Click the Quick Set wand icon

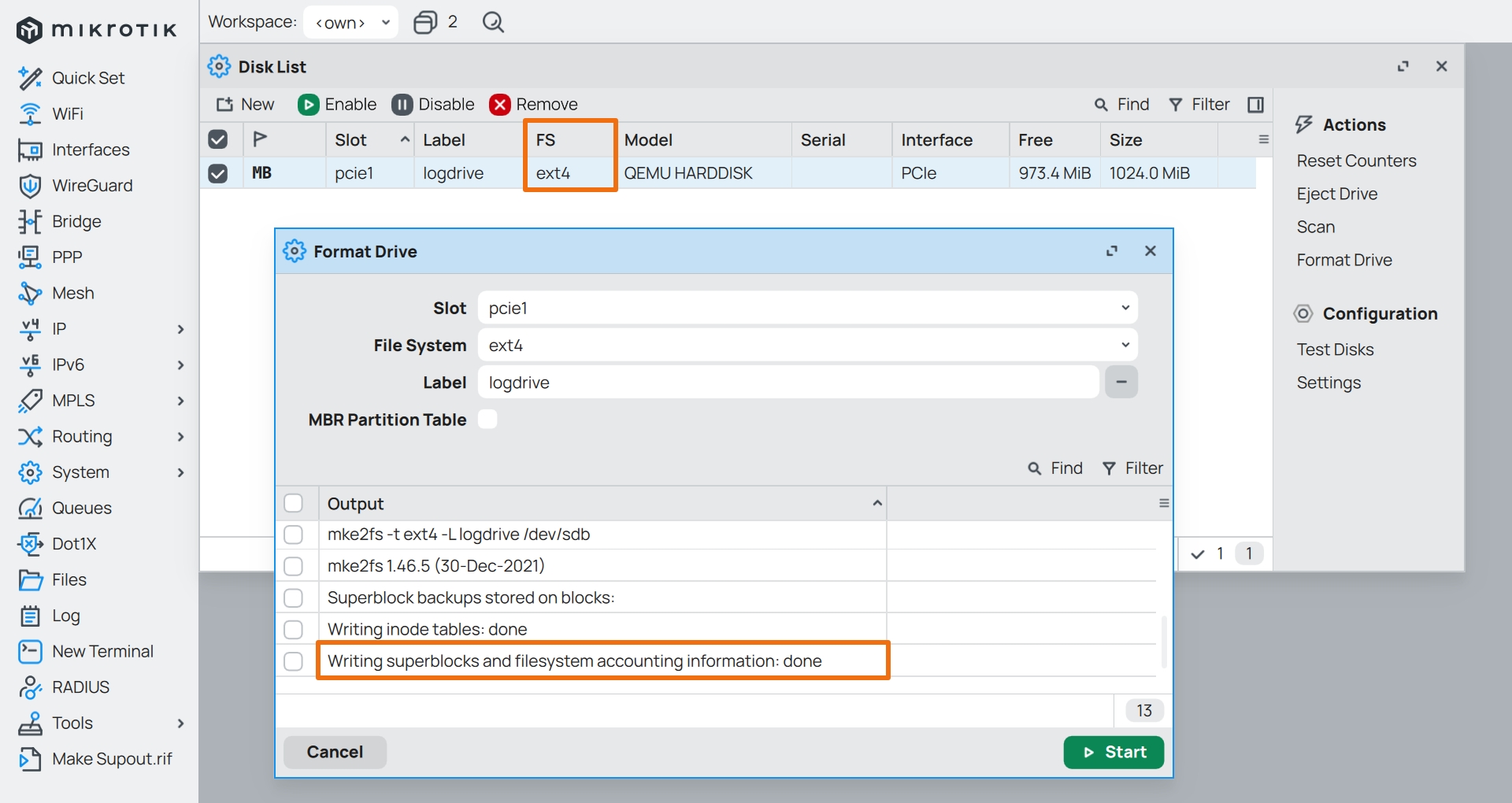click(x=30, y=78)
